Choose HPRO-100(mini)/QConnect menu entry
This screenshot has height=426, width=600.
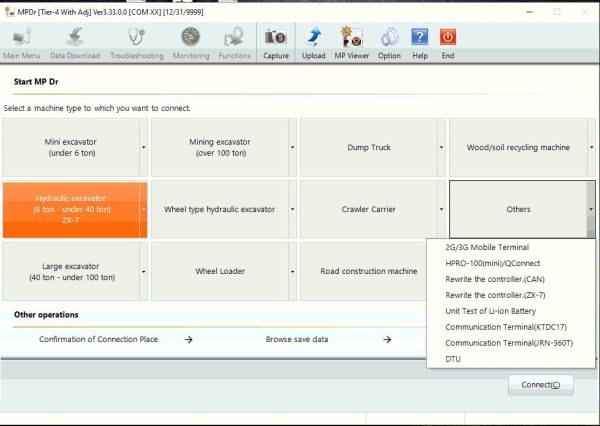click(511, 263)
